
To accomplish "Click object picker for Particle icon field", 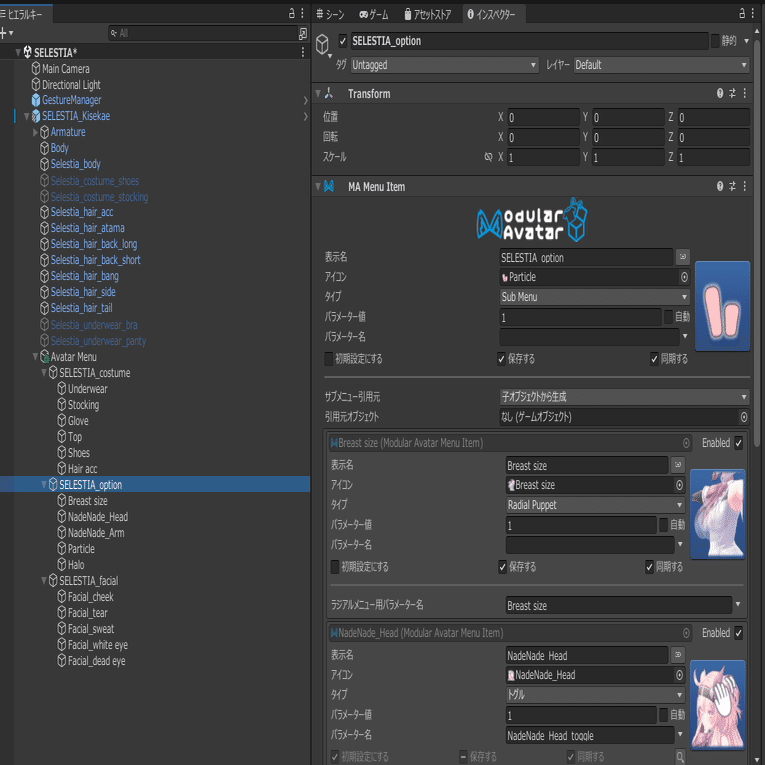I will [684, 277].
